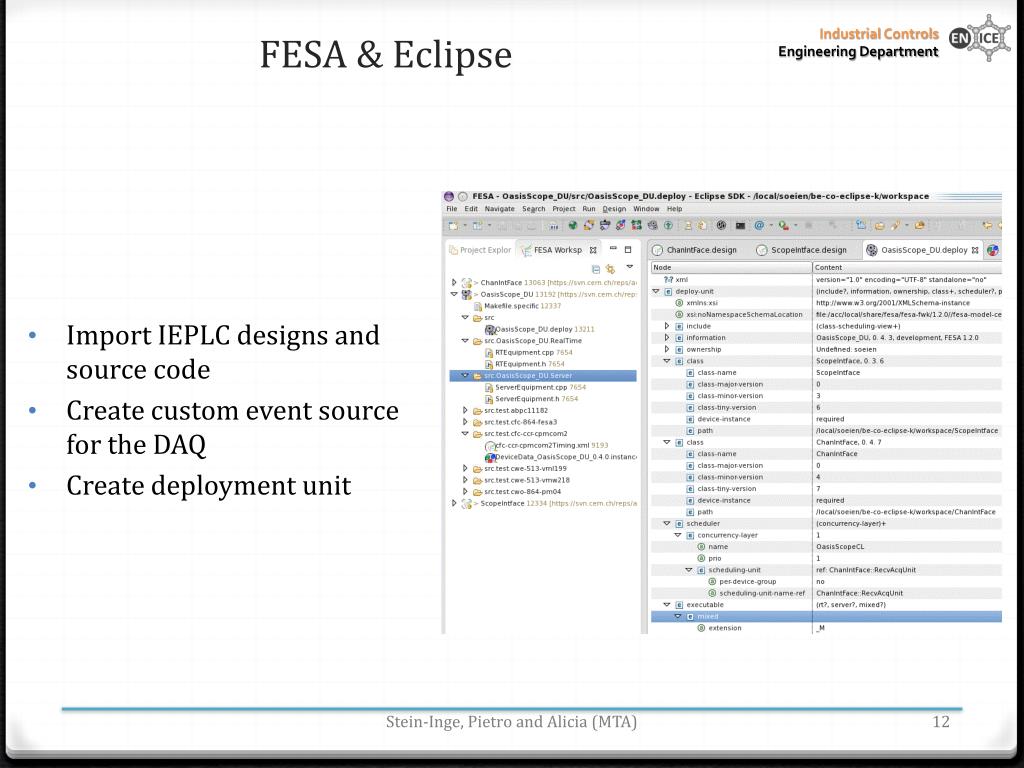
Task: Select the mixed node row
Action: pyautogui.click(x=826, y=616)
